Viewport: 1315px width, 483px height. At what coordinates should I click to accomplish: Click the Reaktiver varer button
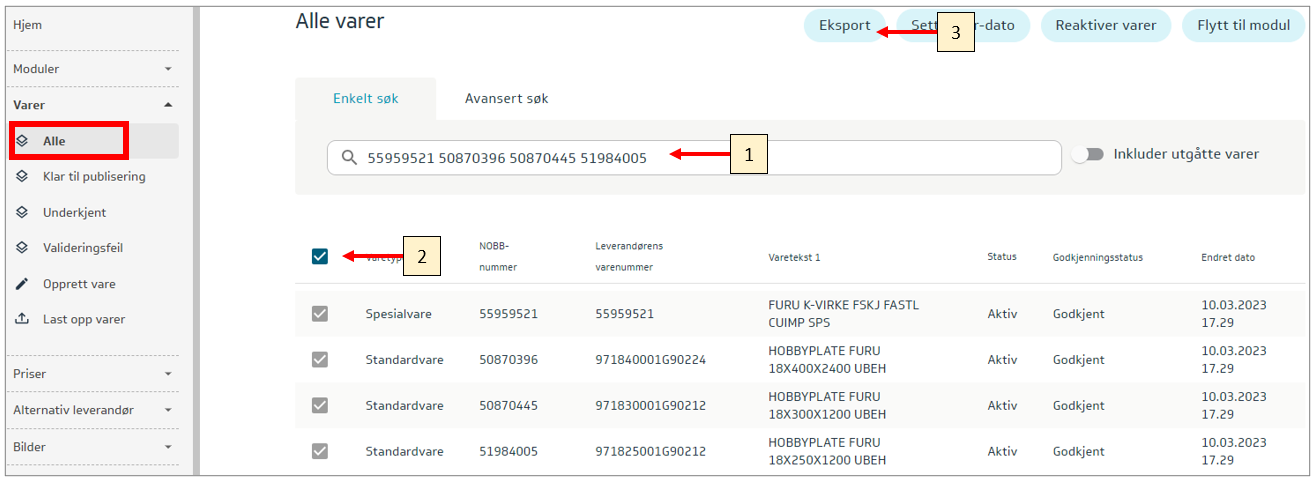1105,26
